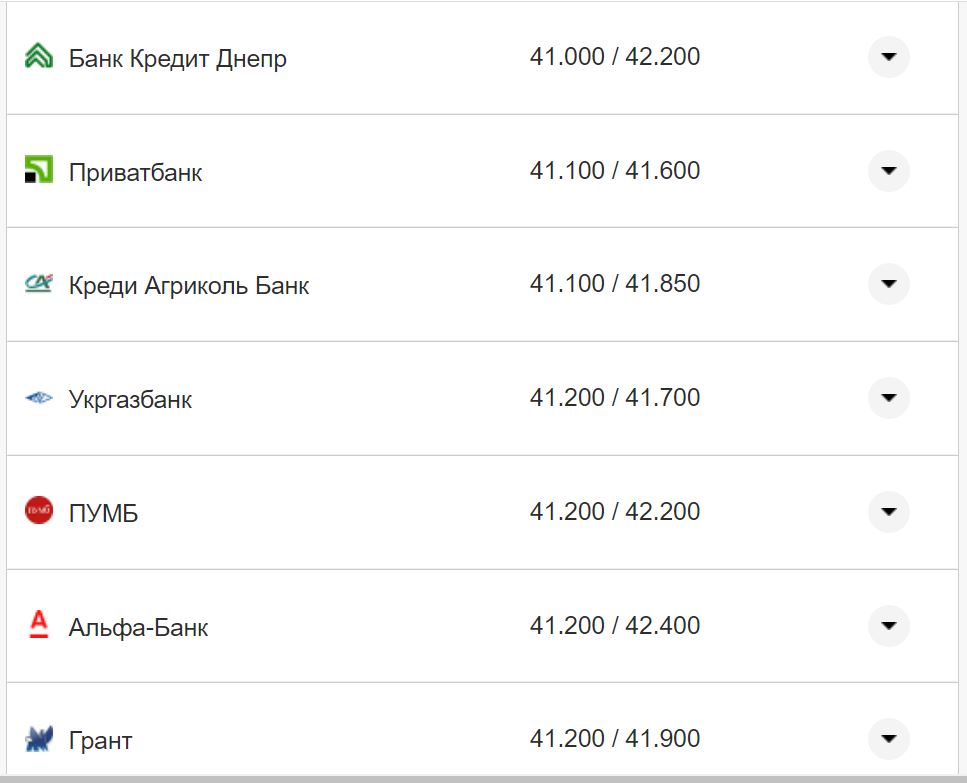Screen dimensions: 967x783
Task: Open the Креди Агриколь Банк dropdown arrow
Action: 888,285
